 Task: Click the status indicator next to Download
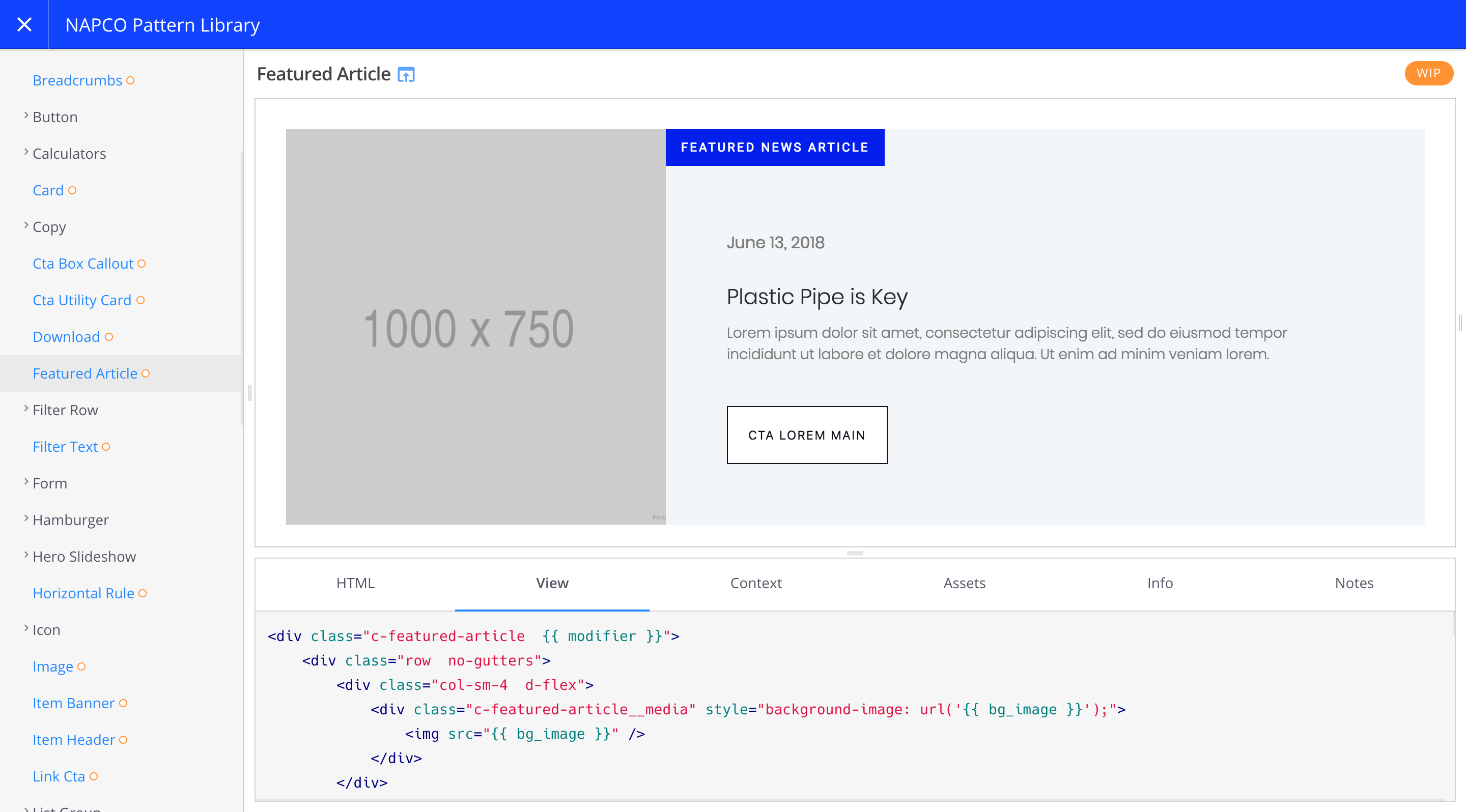[110, 337]
